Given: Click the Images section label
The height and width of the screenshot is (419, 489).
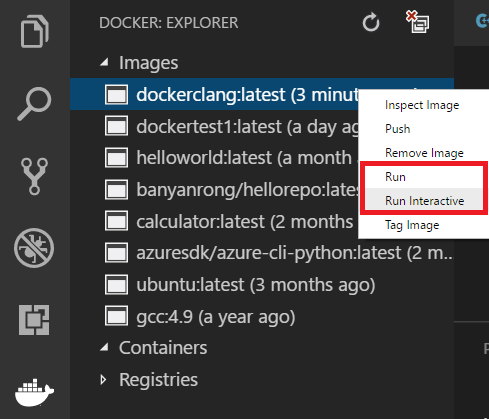Looking at the screenshot, I should point(149,63).
